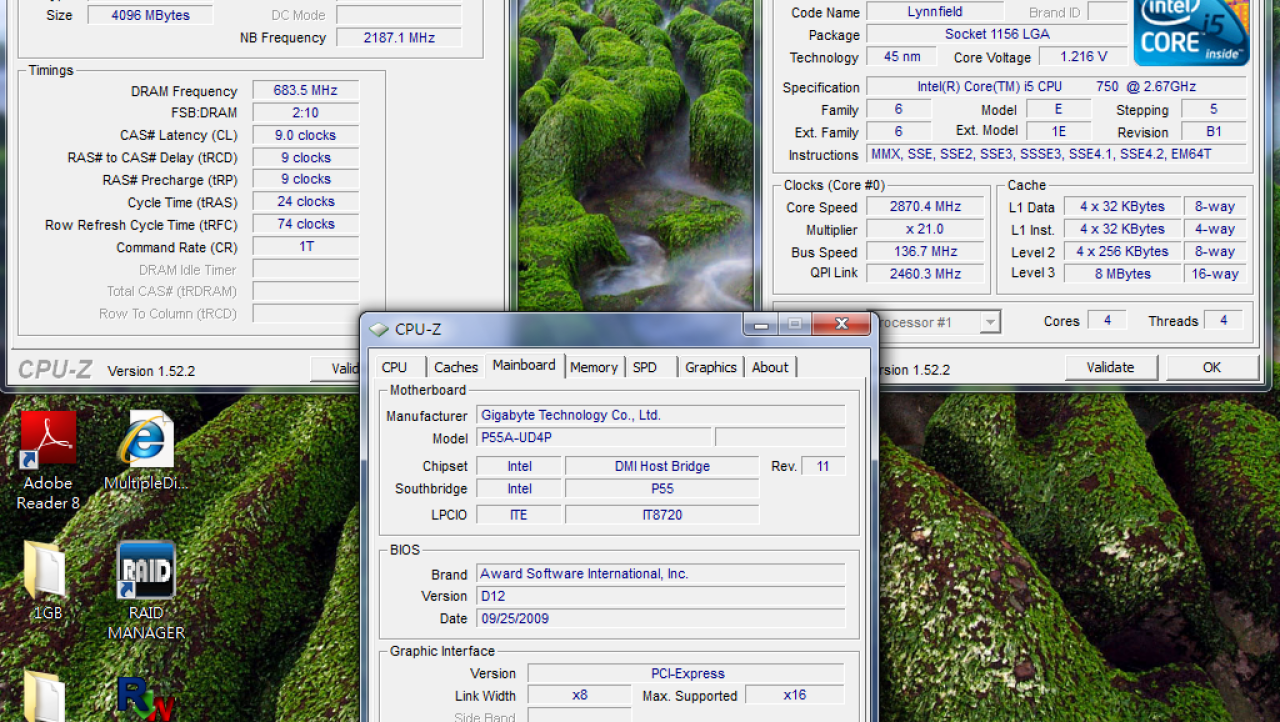Select the FSB:DRAM ratio '2:10'
Screen dimensions: 1280x722
(306, 113)
